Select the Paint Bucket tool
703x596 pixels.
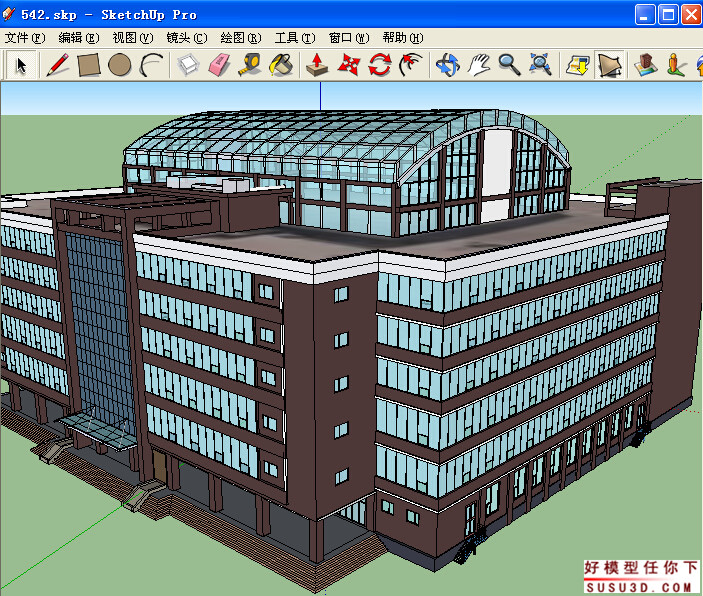[x=281, y=65]
